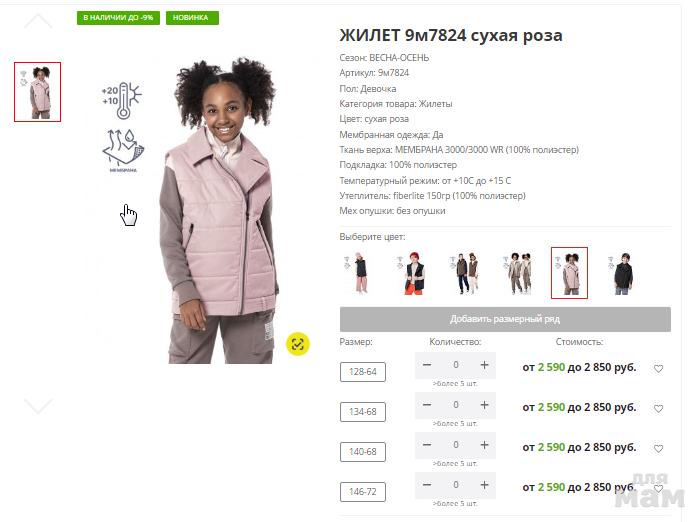Click quantity field for size 140-68
This screenshot has height=522, width=700.
pyautogui.click(x=455, y=445)
